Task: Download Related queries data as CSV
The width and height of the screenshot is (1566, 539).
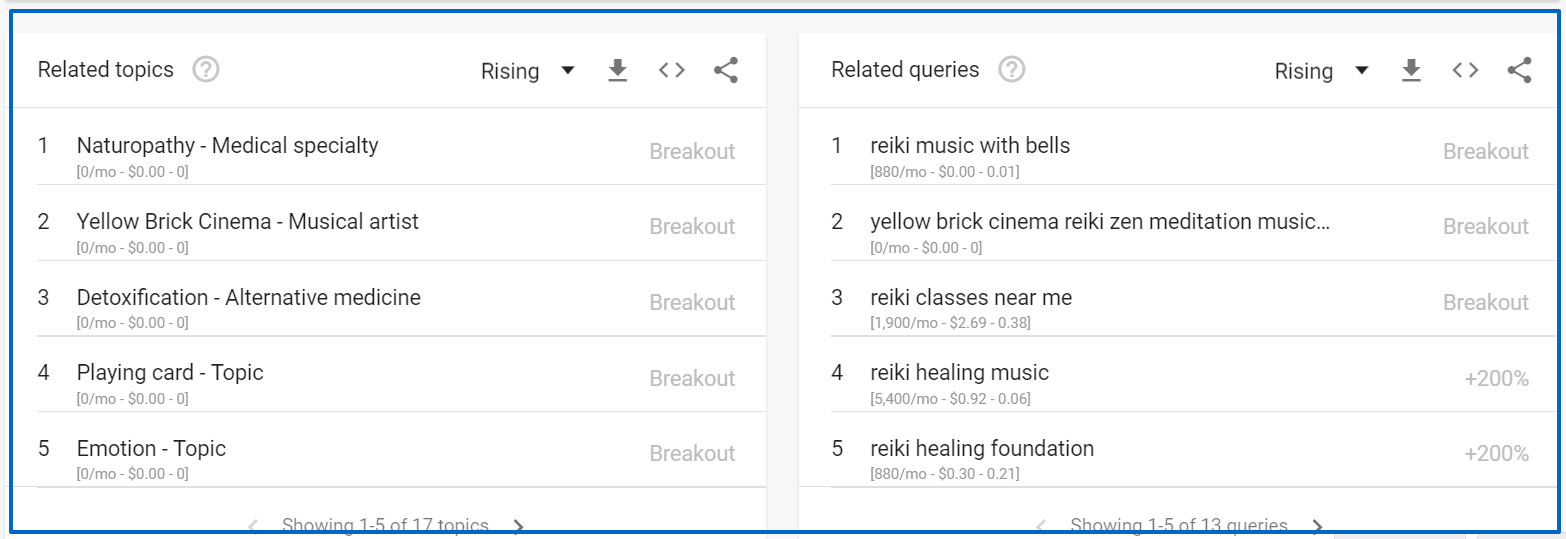Action: (1411, 70)
